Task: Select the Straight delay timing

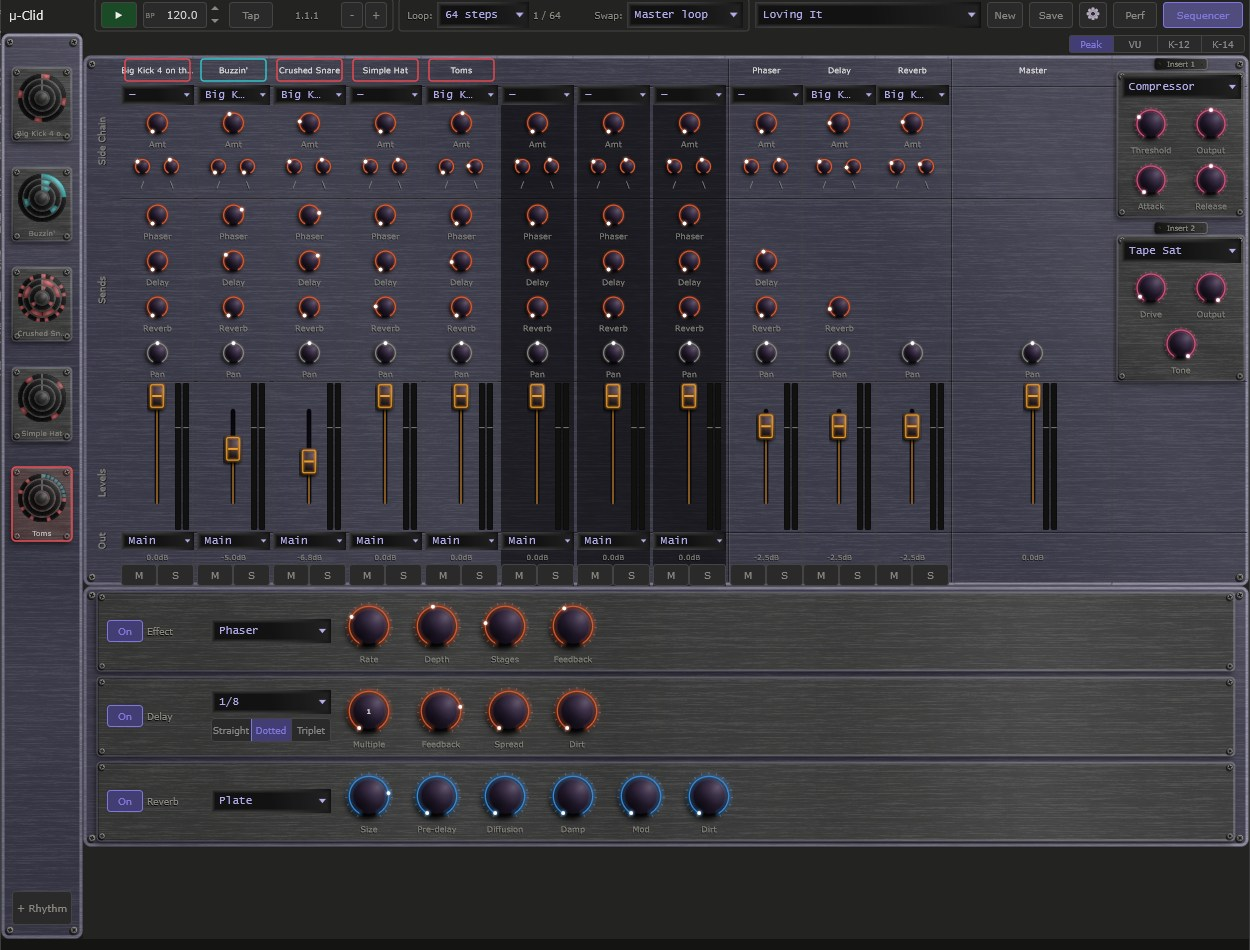Action: [231, 731]
